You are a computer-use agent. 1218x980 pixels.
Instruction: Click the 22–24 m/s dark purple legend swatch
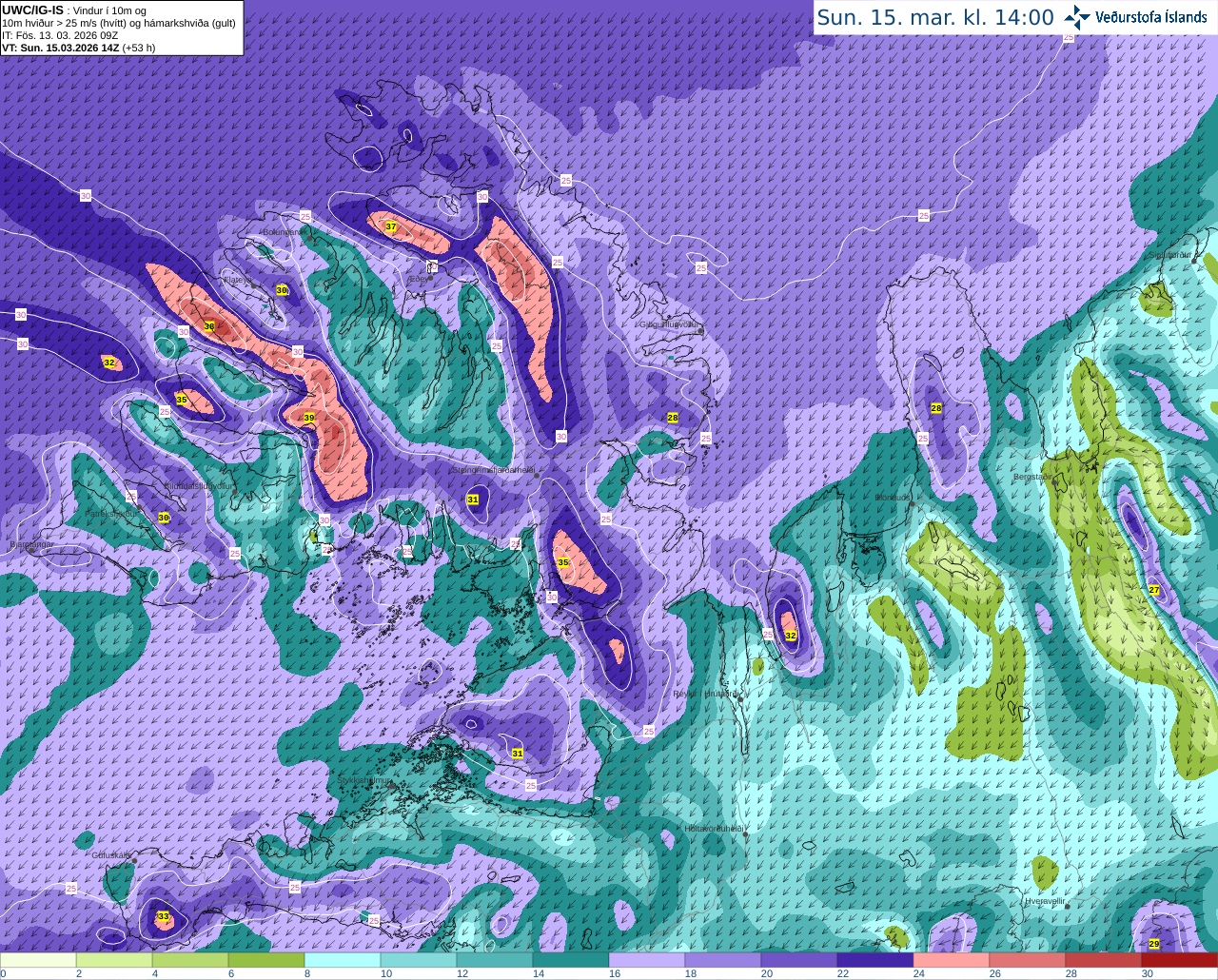click(x=875, y=960)
